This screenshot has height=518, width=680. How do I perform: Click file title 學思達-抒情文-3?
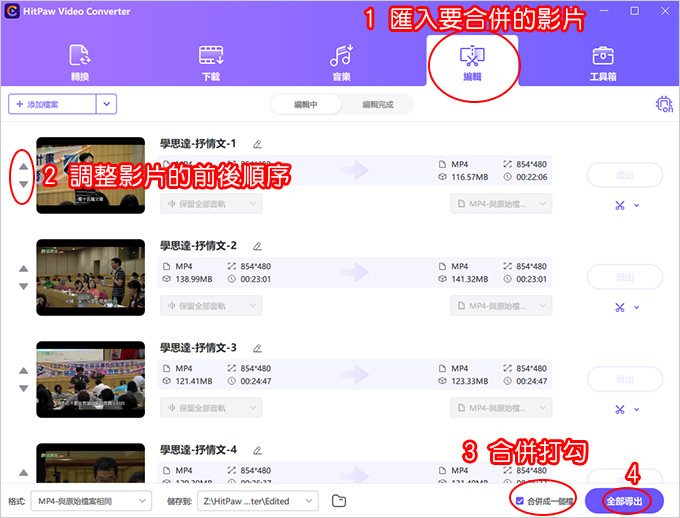(x=198, y=348)
